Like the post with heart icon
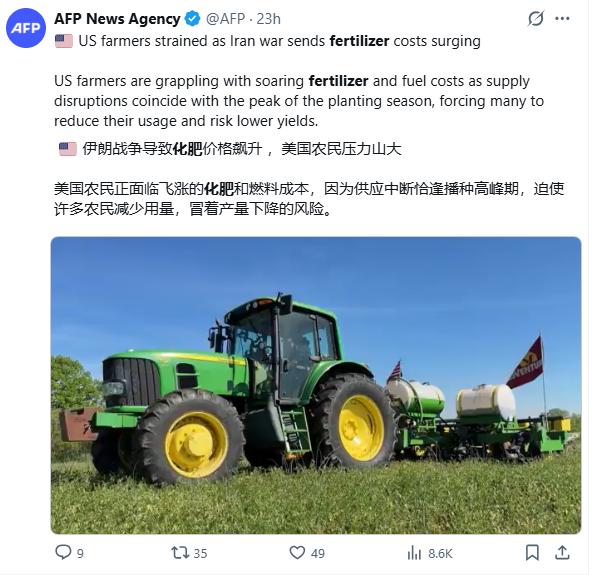This screenshot has width=593, height=575. 297,553
